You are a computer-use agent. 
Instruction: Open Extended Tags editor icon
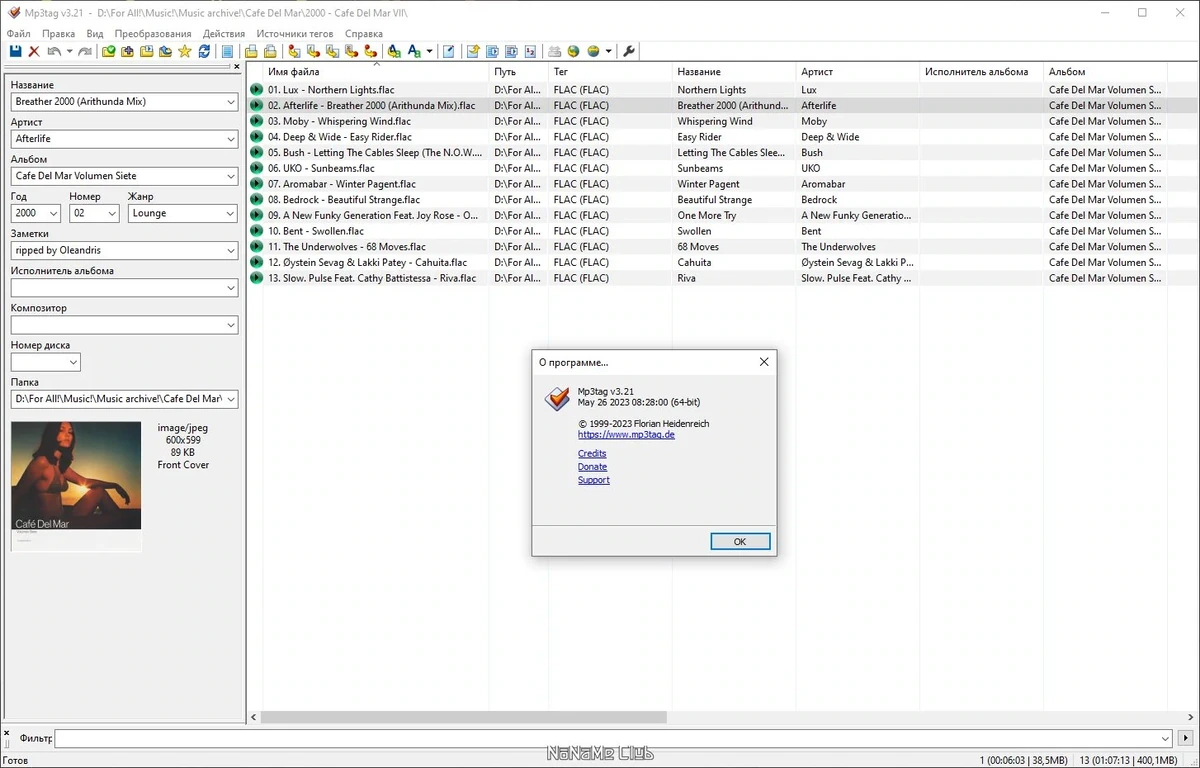(449, 51)
